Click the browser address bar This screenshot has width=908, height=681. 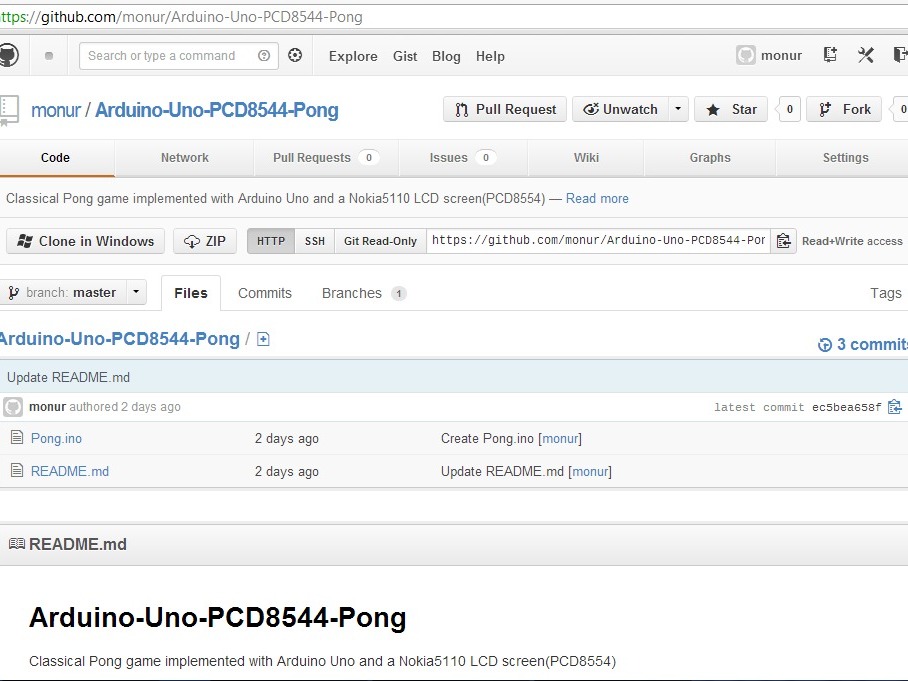(x=454, y=17)
